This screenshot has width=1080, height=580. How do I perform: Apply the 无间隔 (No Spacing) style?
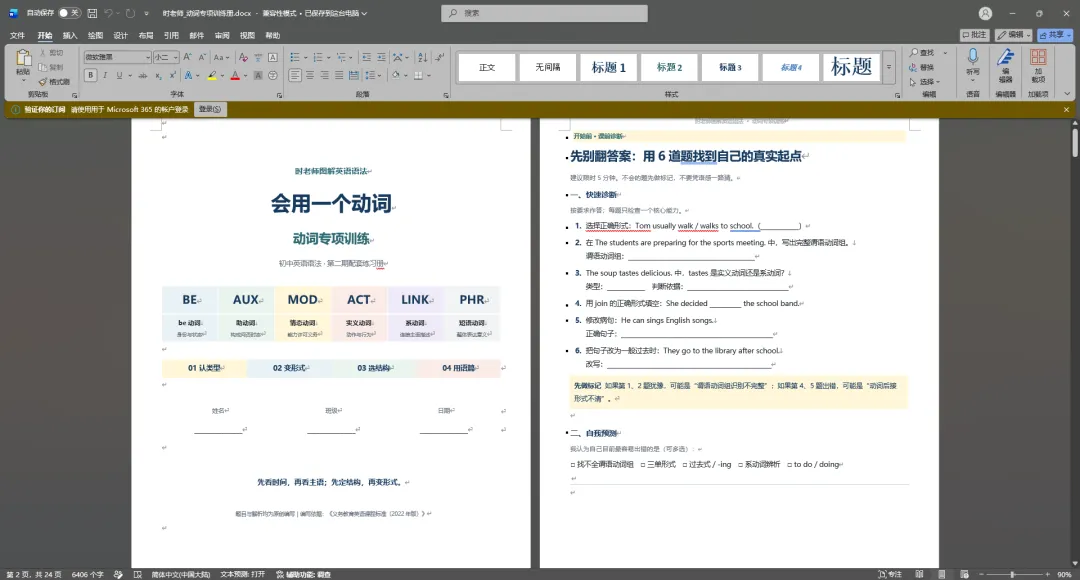[548, 67]
